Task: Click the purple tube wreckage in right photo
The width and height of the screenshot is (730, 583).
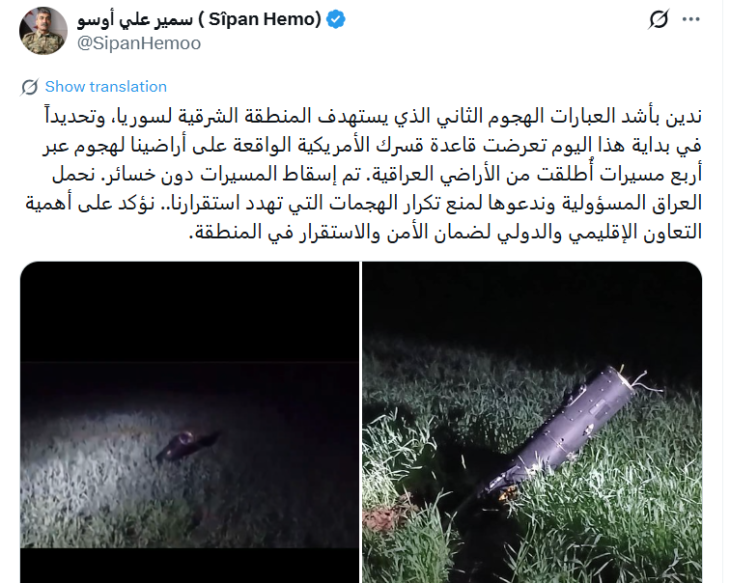Action: coord(554,433)
